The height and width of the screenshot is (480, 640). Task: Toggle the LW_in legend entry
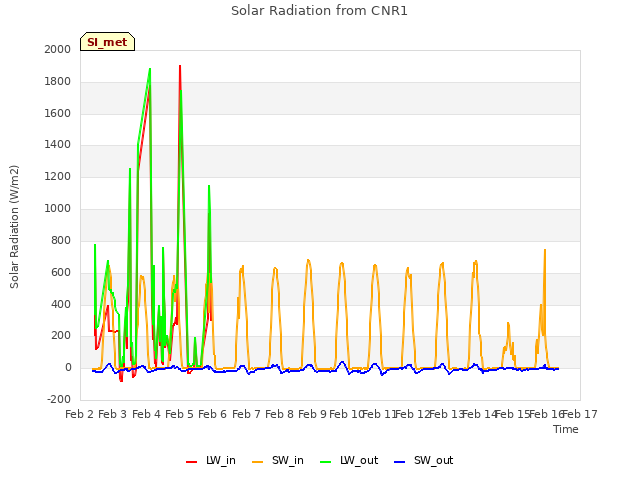(x=211, y=460)
